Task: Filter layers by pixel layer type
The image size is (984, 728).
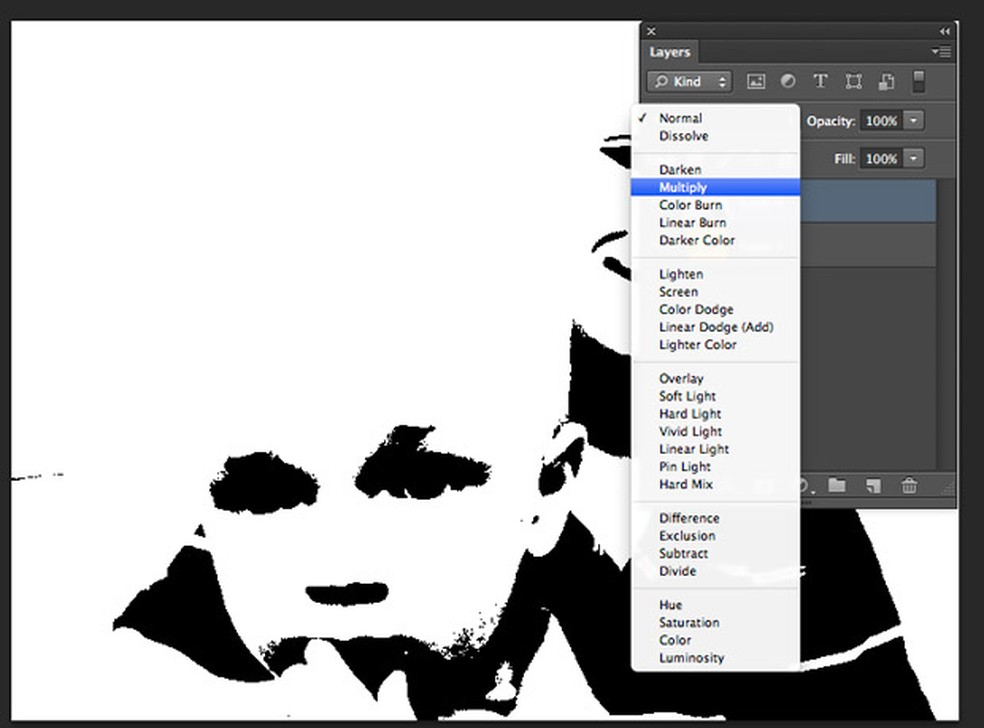Action: [756, 82]
